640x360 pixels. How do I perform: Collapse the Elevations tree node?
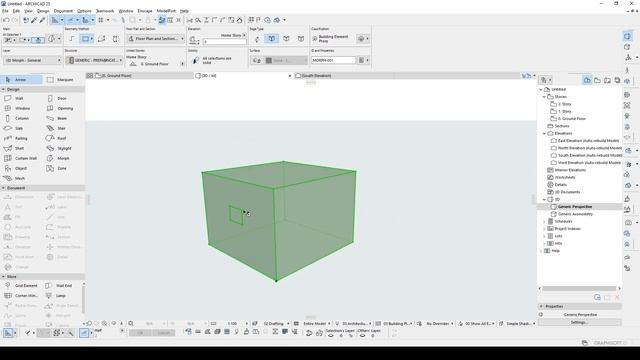(x=544, y=133)
